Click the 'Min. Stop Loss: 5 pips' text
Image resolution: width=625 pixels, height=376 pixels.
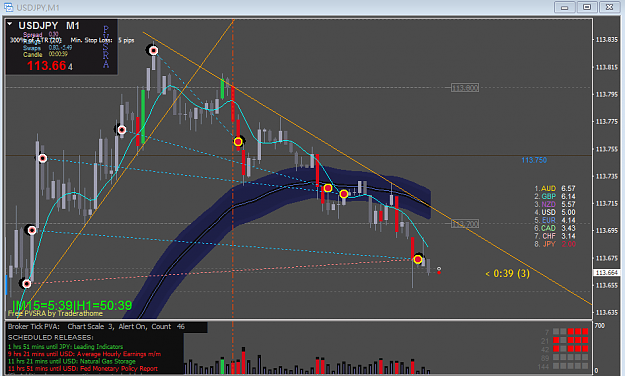pyautogui.click(x=102, y=40)
